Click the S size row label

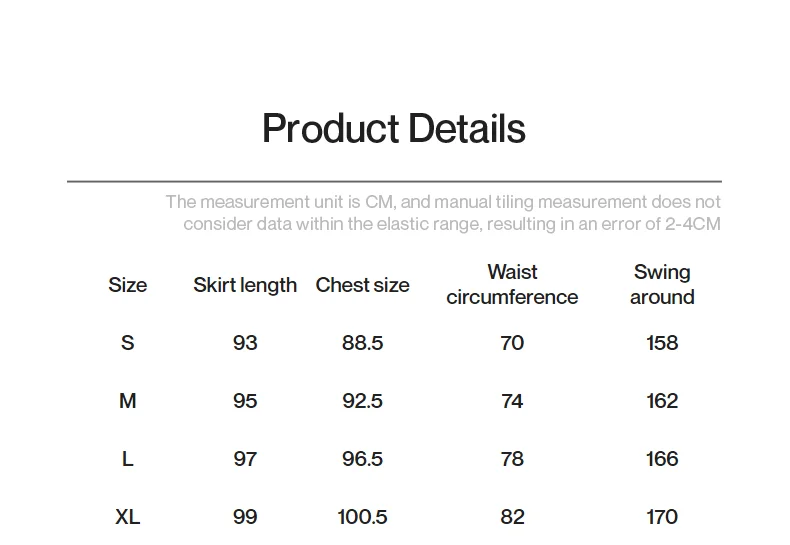[127, 343]
